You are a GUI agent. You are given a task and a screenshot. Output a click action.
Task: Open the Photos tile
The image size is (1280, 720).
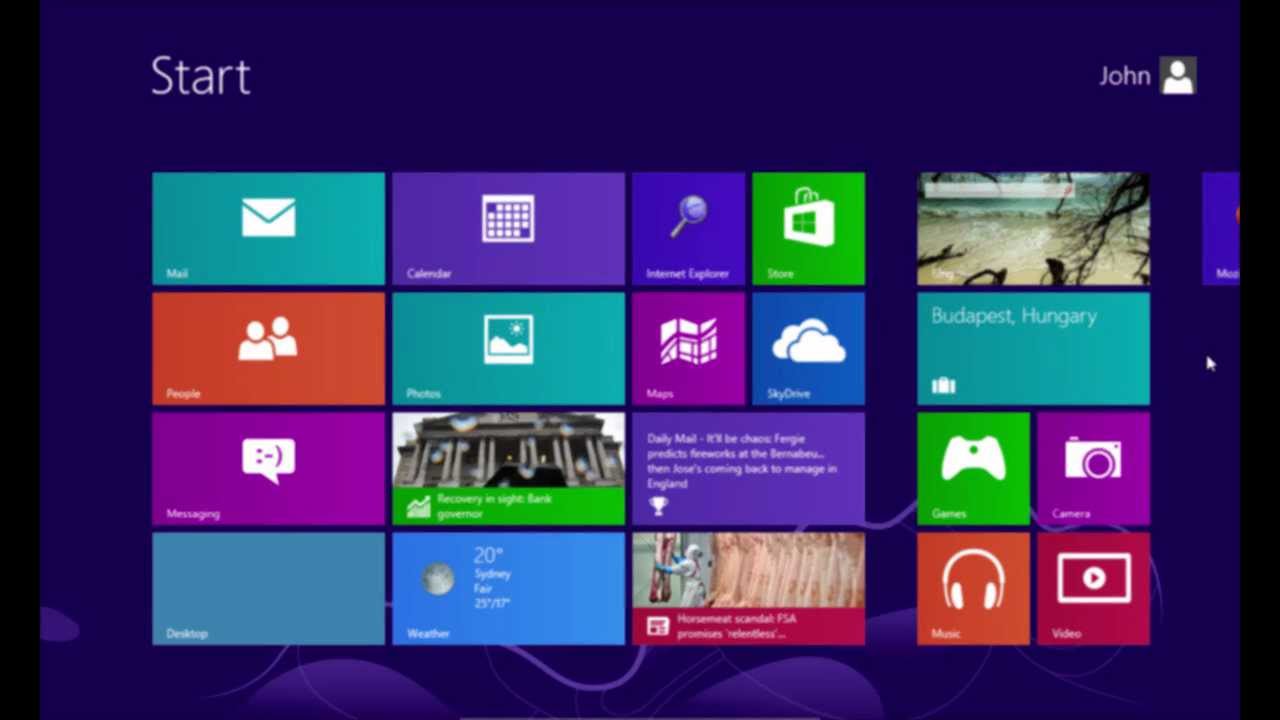click(508, 348)
